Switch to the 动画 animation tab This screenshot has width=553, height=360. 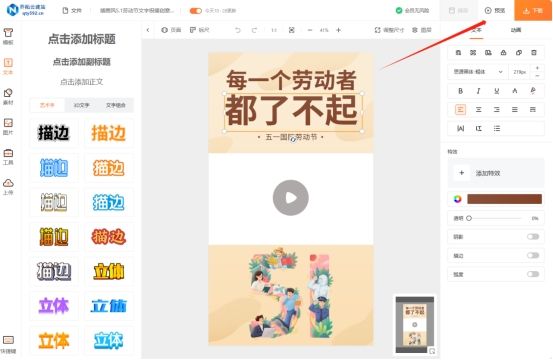(516, 30)
